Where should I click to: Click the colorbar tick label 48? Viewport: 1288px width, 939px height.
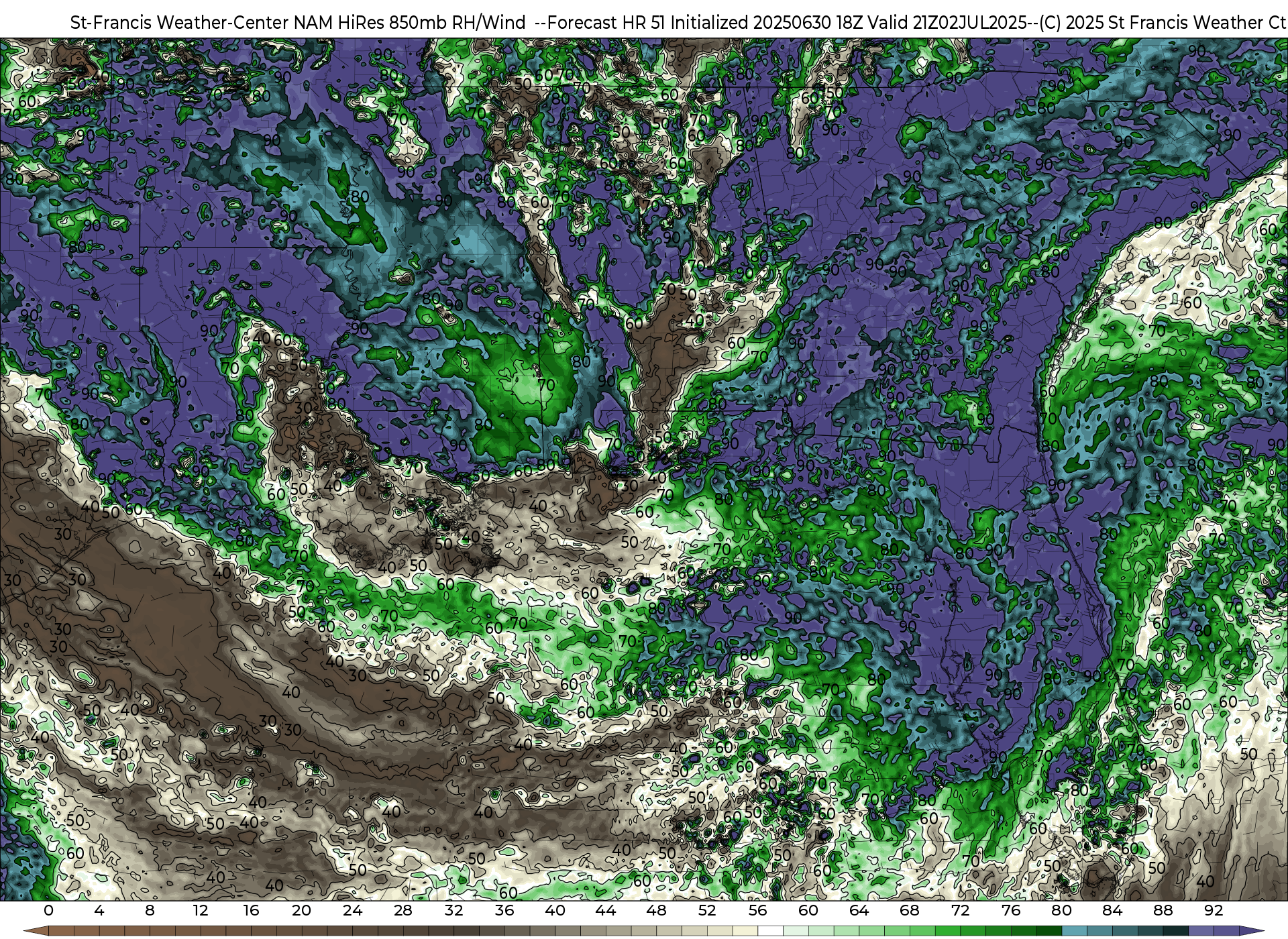[x=657, y=910]
